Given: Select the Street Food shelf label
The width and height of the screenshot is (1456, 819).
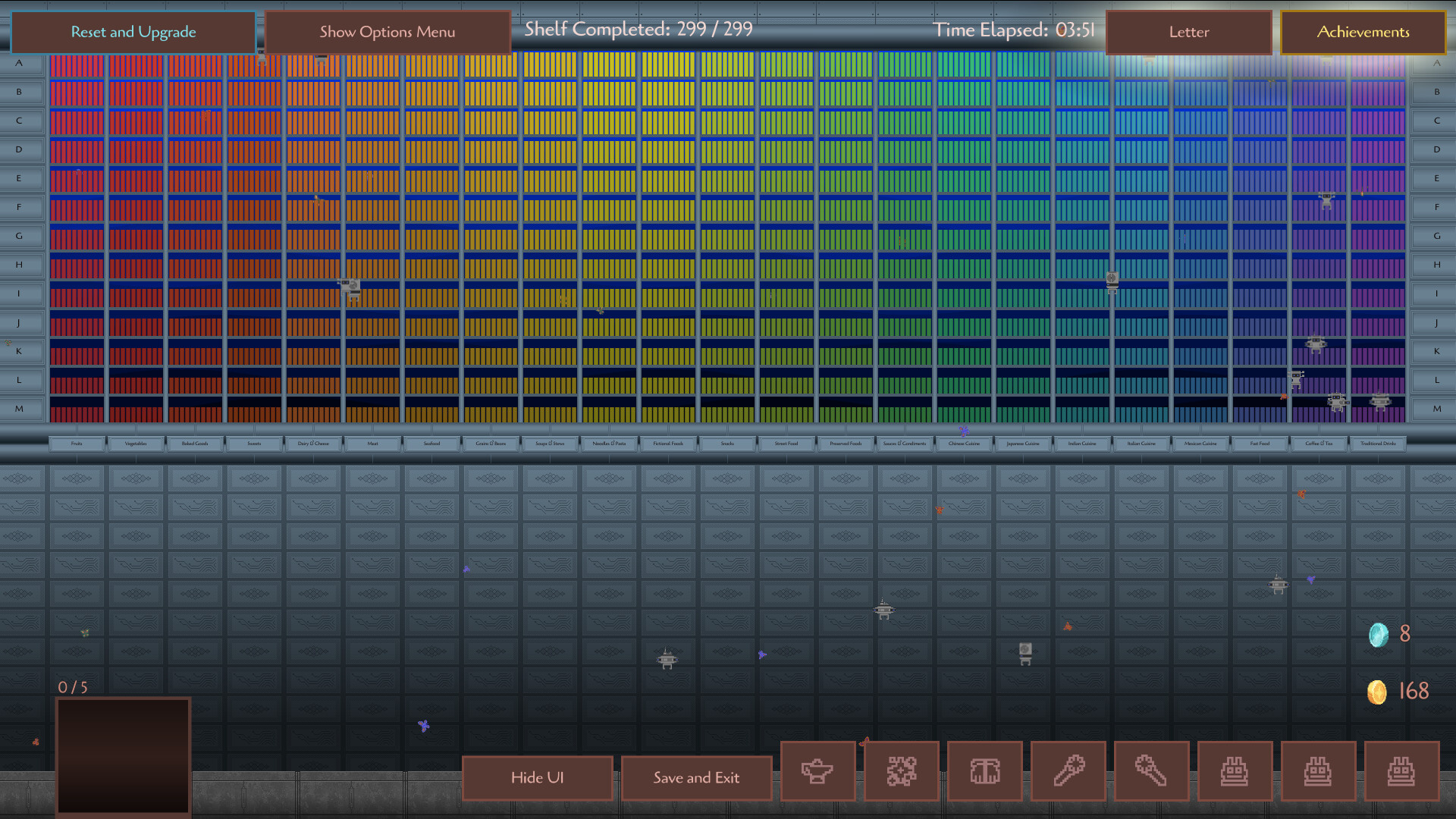Looking at the screenshot, I should [x=786, y=444].
